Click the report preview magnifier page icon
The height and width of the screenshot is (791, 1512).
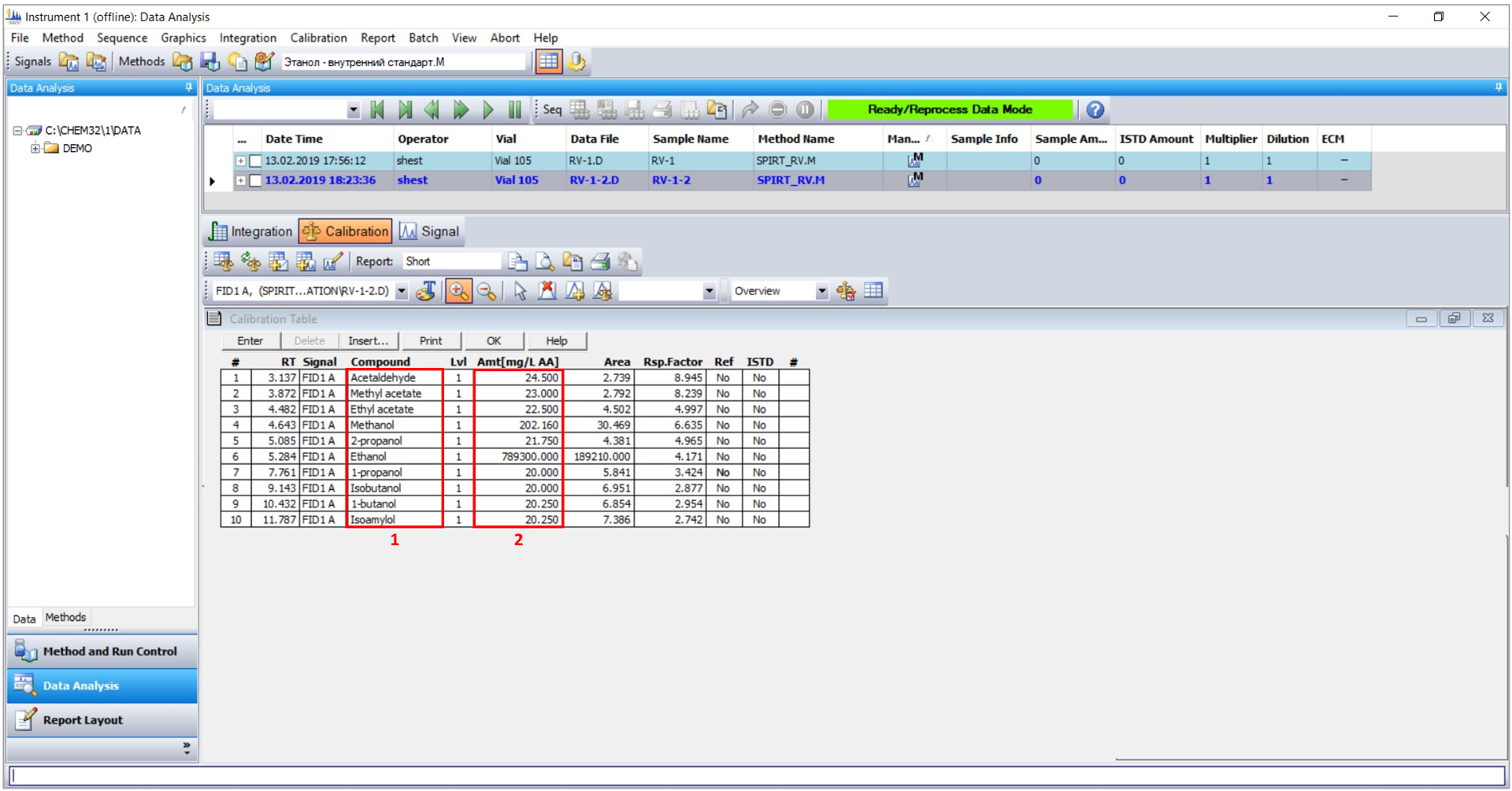pyautogui.click(x=545, y=262)
